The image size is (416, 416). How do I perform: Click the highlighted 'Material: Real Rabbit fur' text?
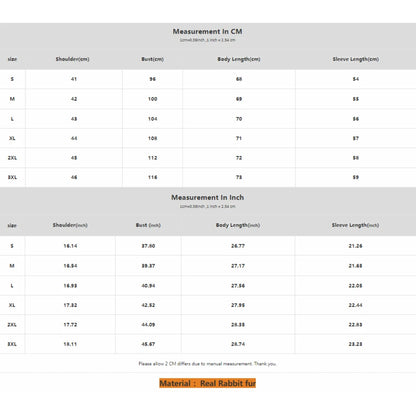point(207,383)
